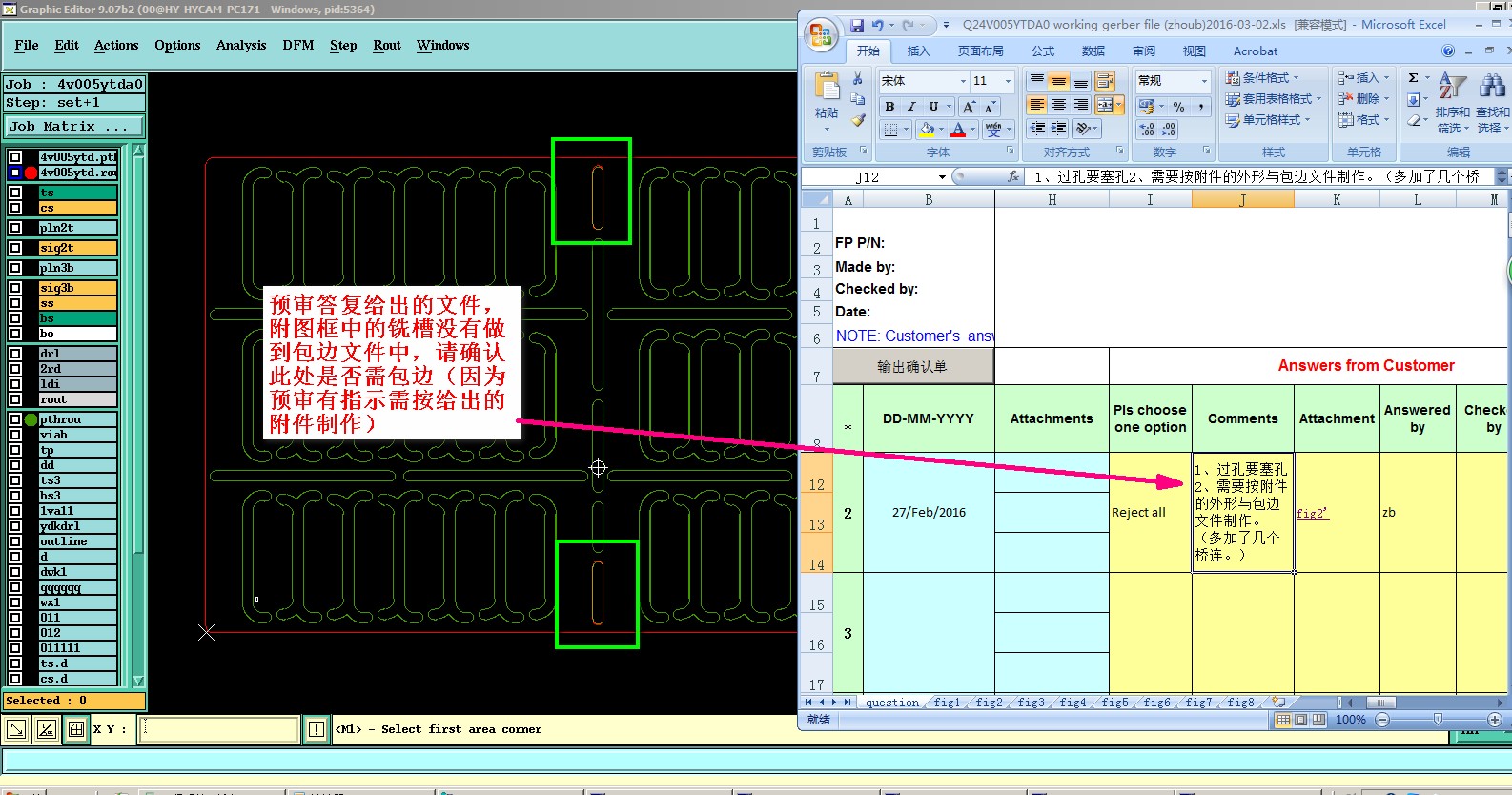Switch to the fig2 worksheet tab
Image resolution: width=1512 pixels, height=795 pixels.
click(x=989, y=703)
